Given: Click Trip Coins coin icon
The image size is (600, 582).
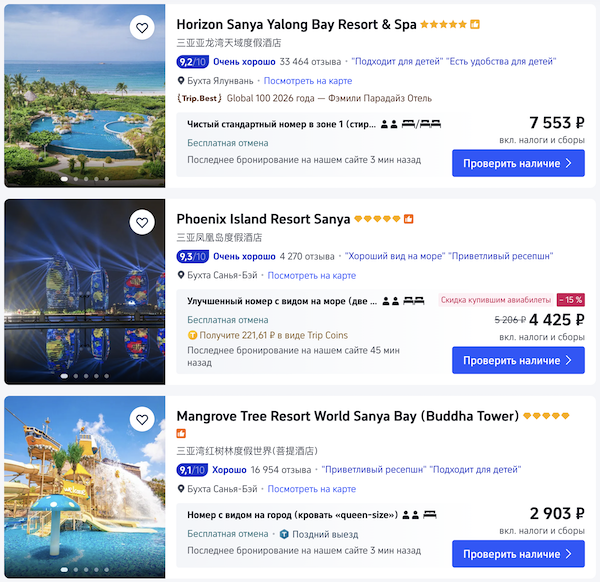Looking at the screenshot, I should click(x=192, y=335).
